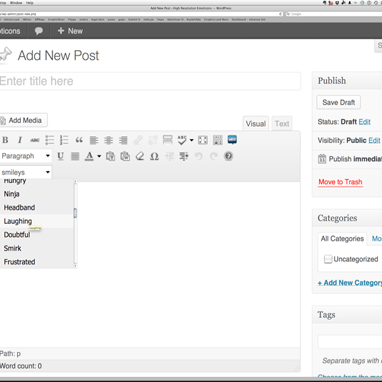This screenshot has width=382, height=382.
Task: Click Move to Trash link
Action: click(340, 182)
